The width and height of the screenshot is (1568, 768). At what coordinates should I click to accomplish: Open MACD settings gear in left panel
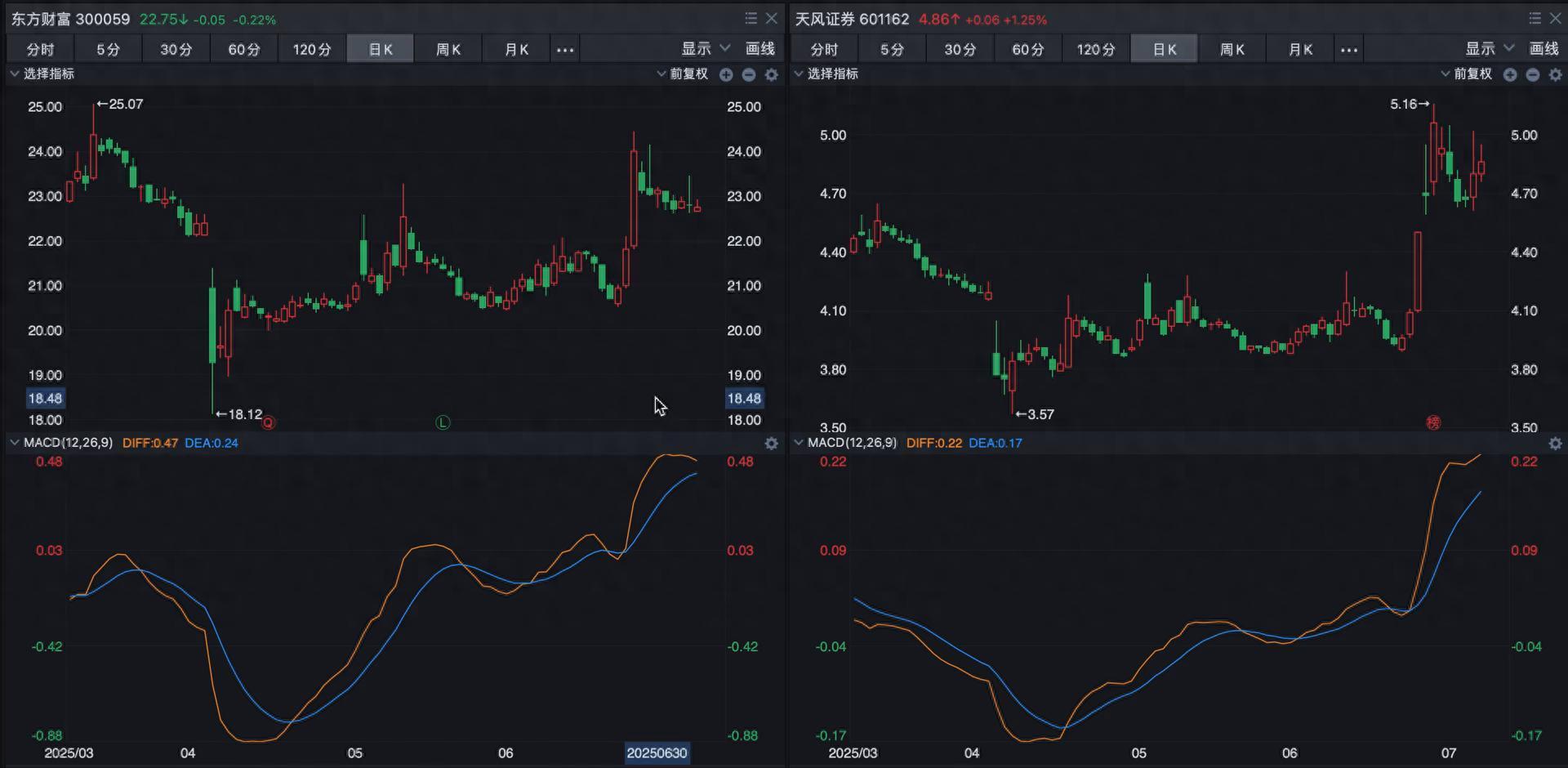point(772,443)
